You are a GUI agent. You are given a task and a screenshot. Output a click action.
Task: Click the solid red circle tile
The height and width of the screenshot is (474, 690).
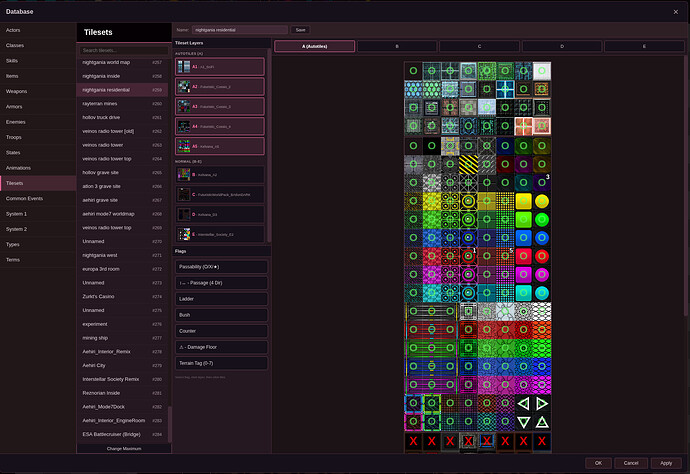click(542, 256)
